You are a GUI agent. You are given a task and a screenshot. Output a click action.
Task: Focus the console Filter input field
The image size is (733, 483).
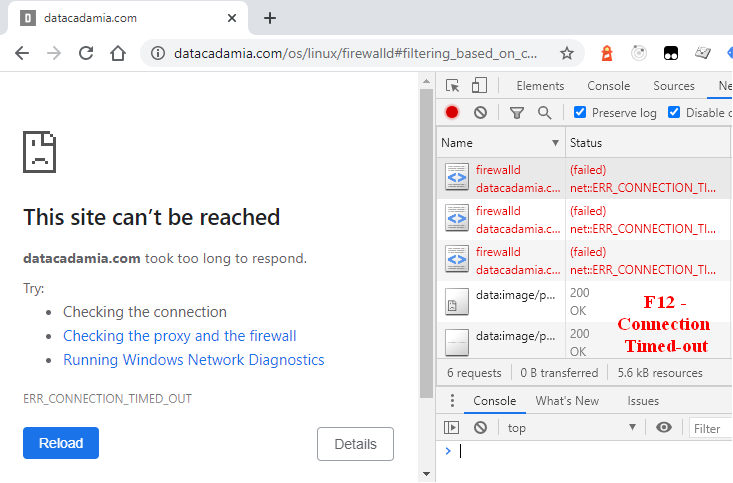tap(710, 428)
